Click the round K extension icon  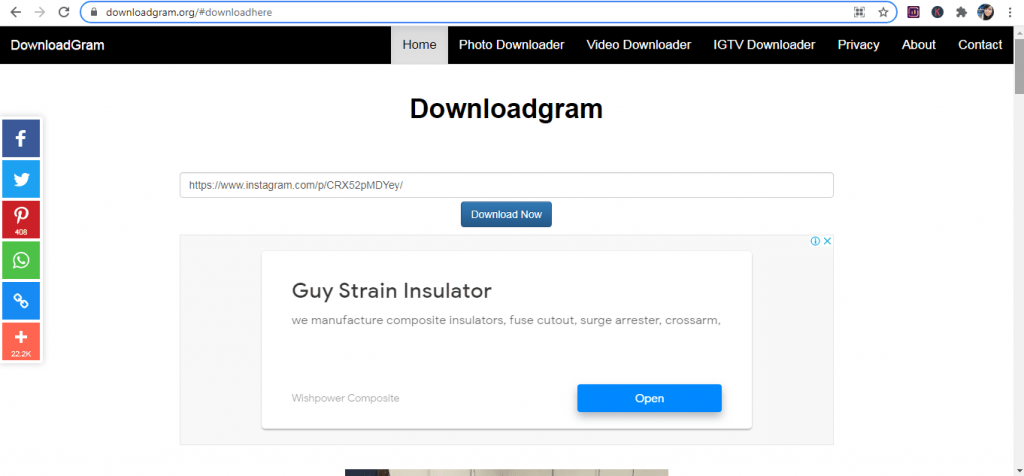point(937,12)
